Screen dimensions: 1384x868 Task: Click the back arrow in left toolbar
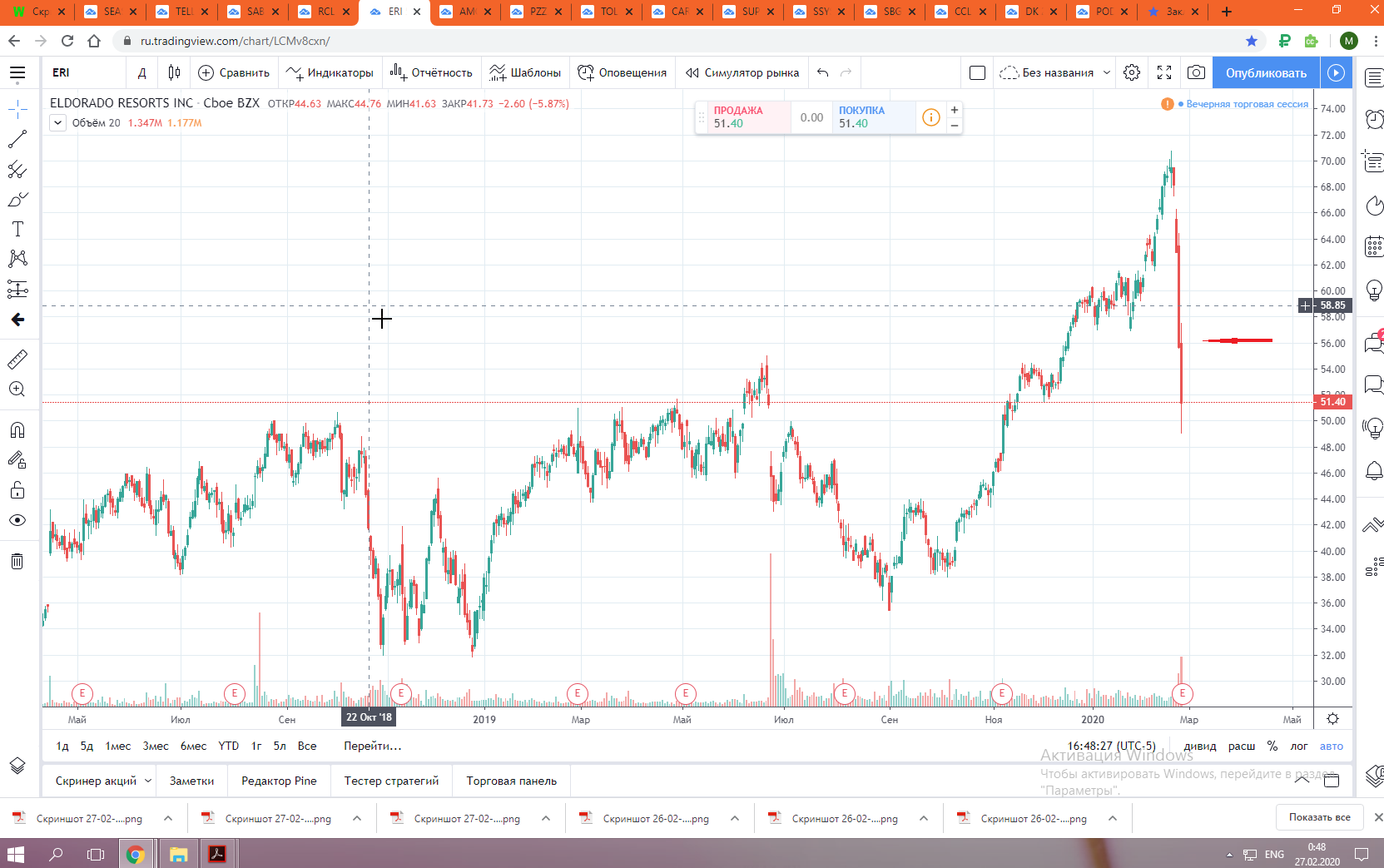tap(17, 320)
